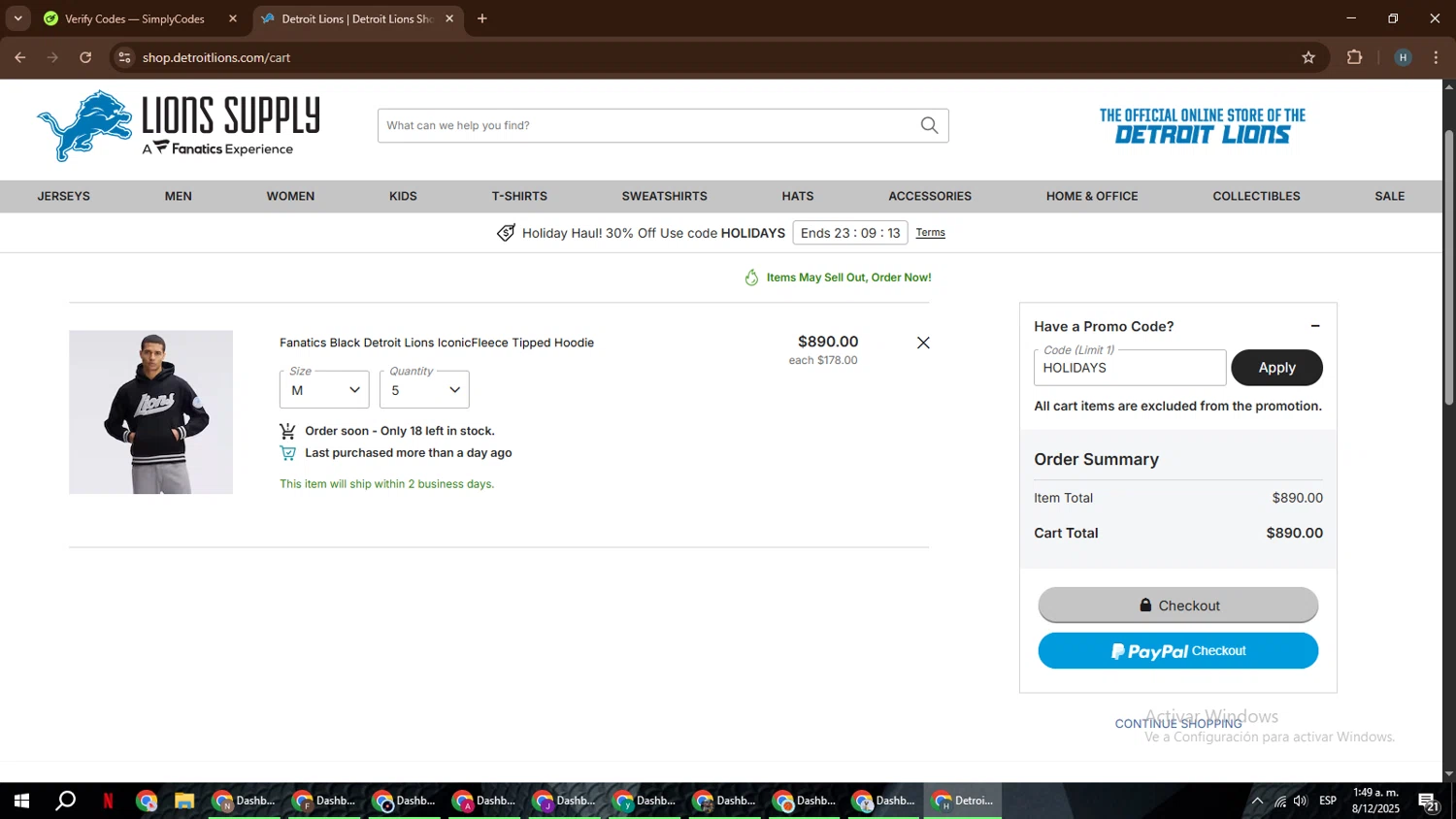Remove the hoodie with the X icon

coord(923,343)
